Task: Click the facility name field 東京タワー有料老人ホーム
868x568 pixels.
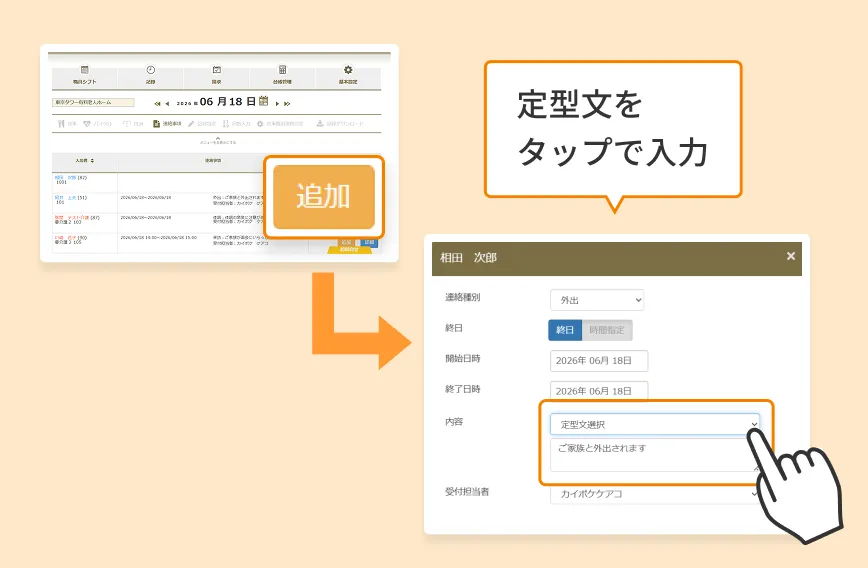Action: [x=93, y=102]
